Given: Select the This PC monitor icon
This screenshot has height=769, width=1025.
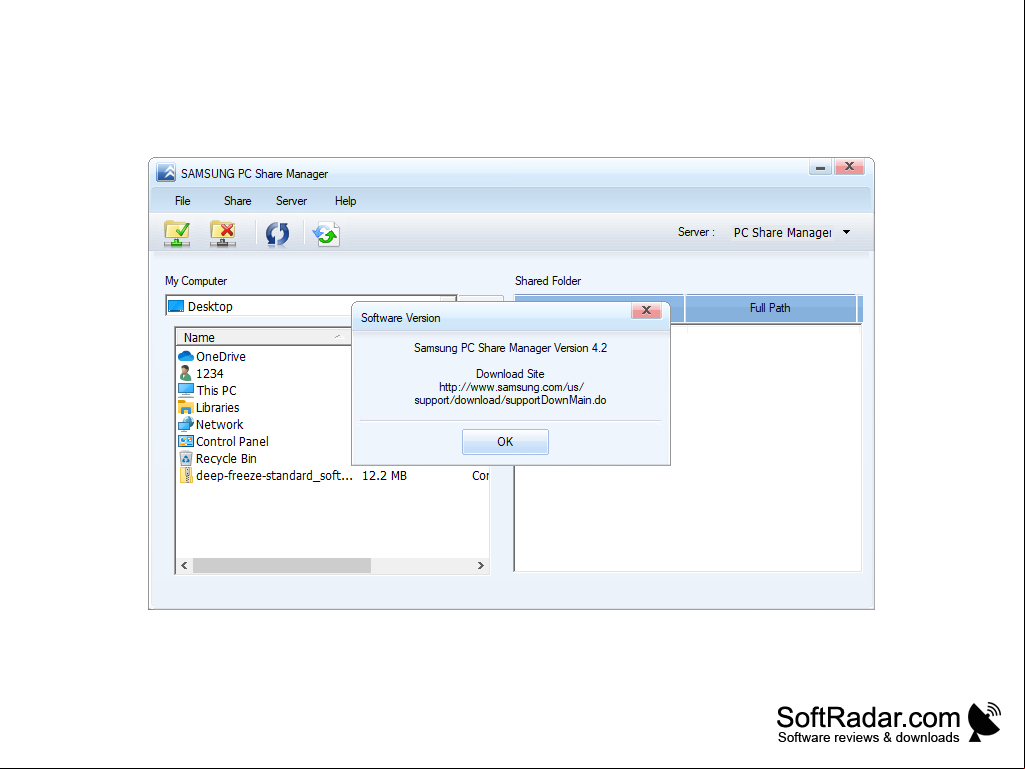Looking at the screenshot, I should pyautogui.click(x=186, y=390).
